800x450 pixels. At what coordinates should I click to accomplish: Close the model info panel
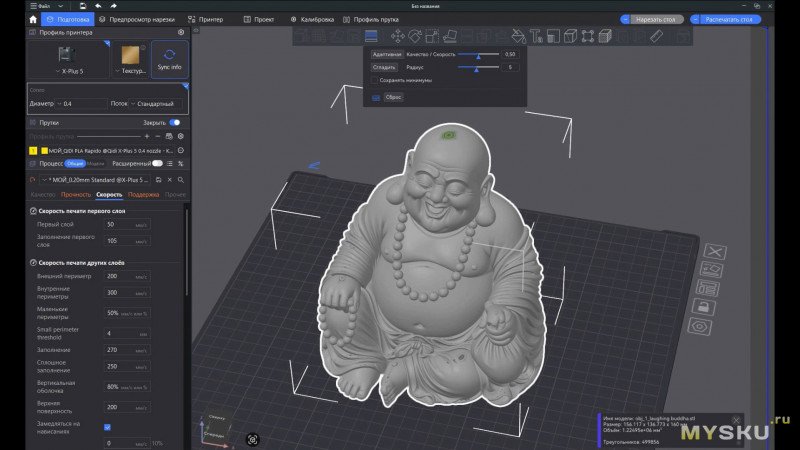[x=736, y=420]
